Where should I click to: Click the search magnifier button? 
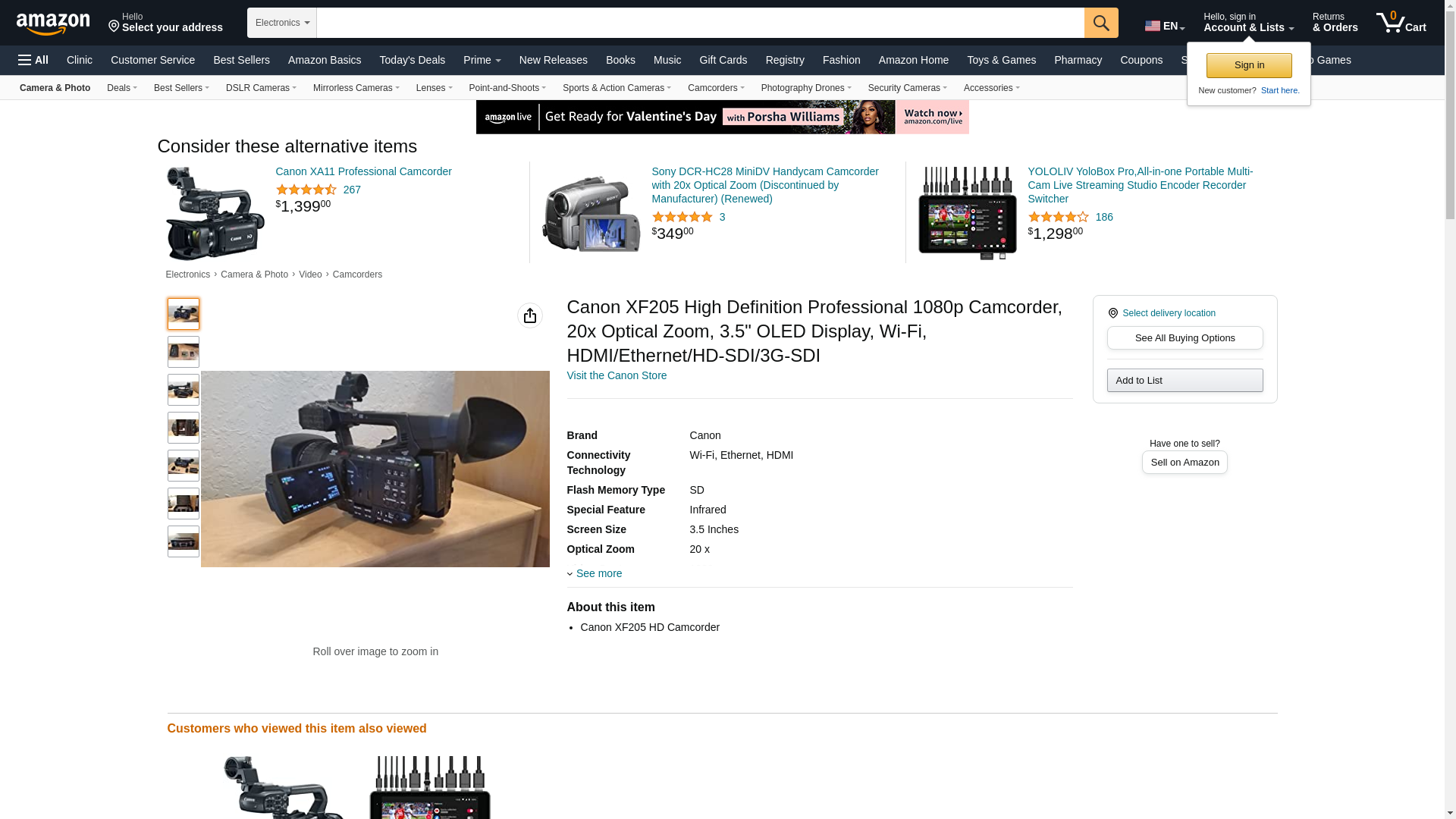tap(1101, 23)
